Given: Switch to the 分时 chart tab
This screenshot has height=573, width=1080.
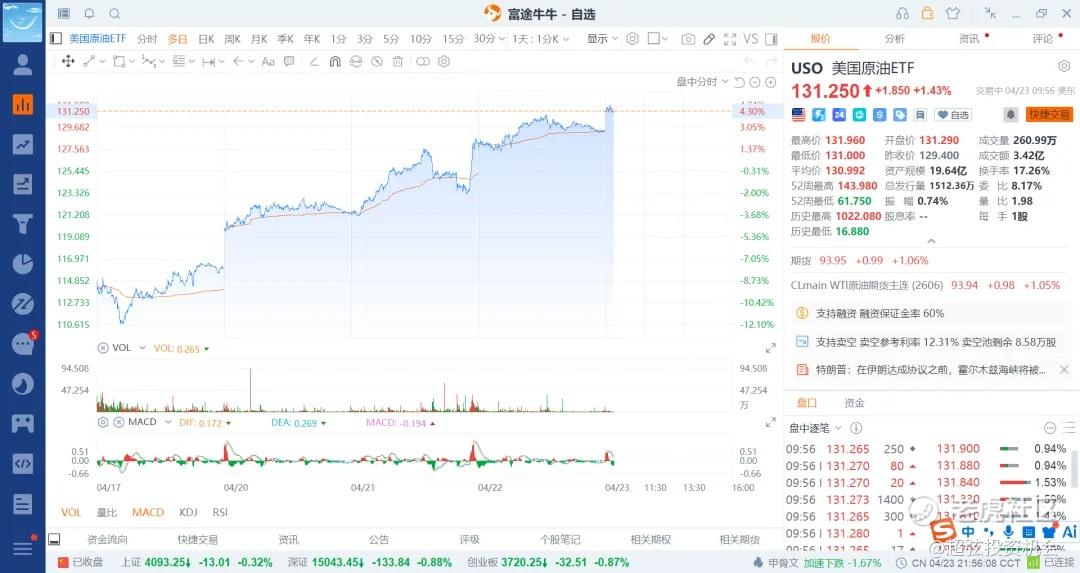Looking at the screenshot, I should click(147, 39).
